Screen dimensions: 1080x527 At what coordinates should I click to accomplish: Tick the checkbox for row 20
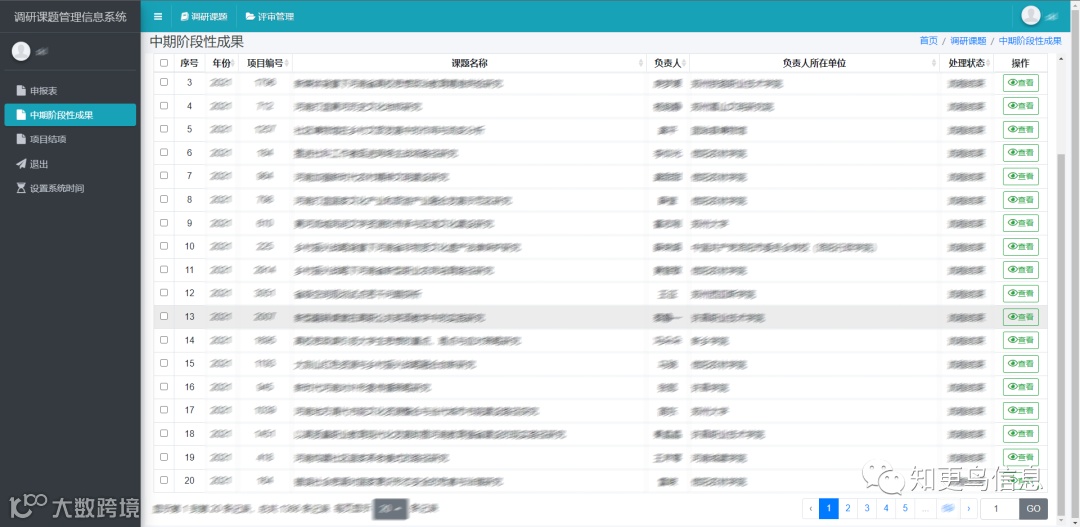164,480
